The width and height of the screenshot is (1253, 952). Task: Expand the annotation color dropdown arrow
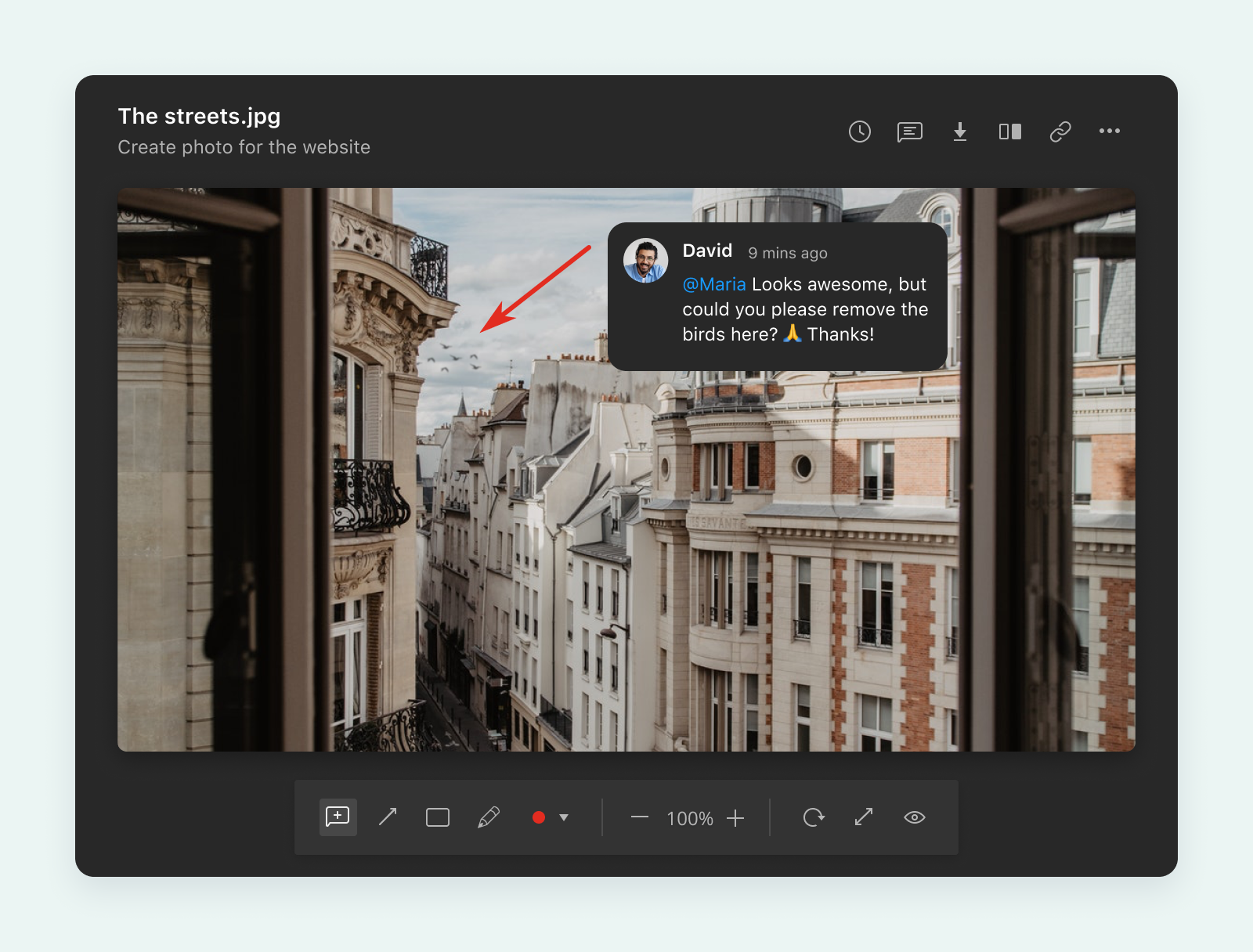564,817
